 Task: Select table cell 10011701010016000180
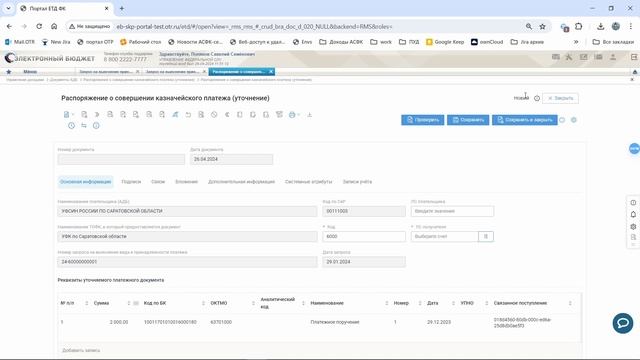point(170,322)
